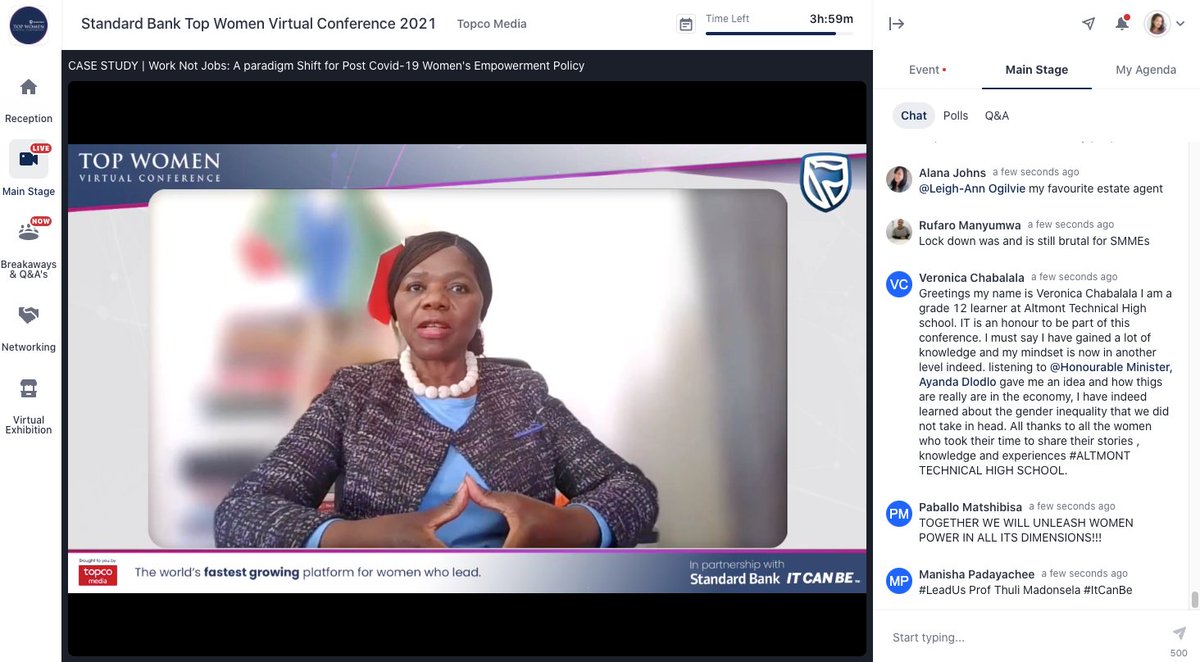
Task: Click Alana Johns' avatar in chat
Action: 899,179
